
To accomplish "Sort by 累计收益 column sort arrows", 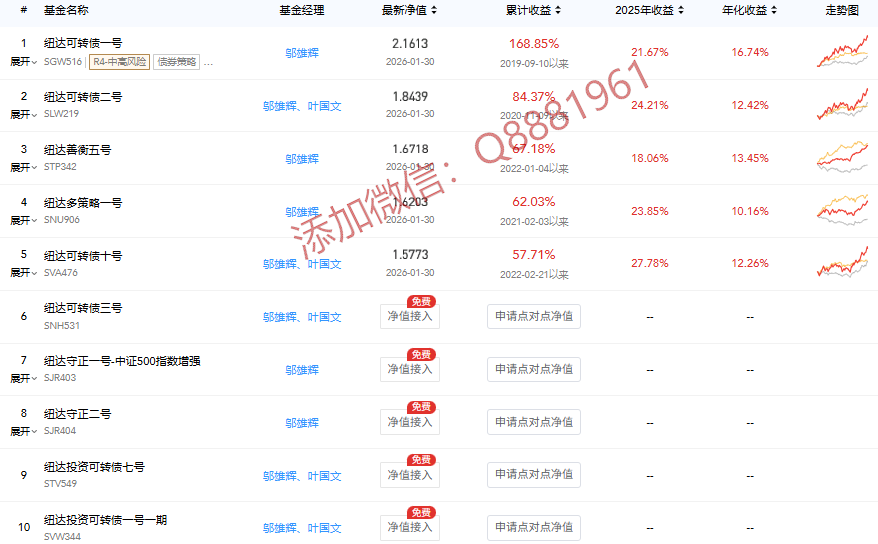I will (558, 11).
